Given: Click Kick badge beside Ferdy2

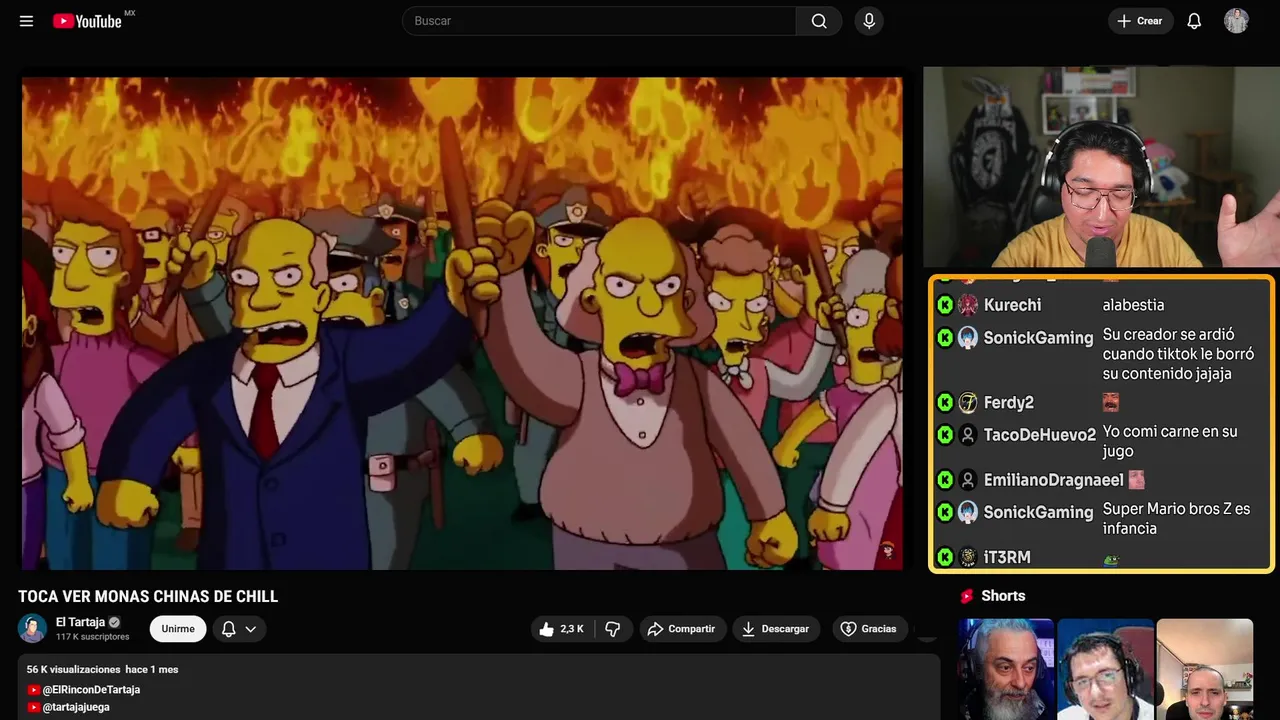Looking at the screenshot, I should (945, 403).
